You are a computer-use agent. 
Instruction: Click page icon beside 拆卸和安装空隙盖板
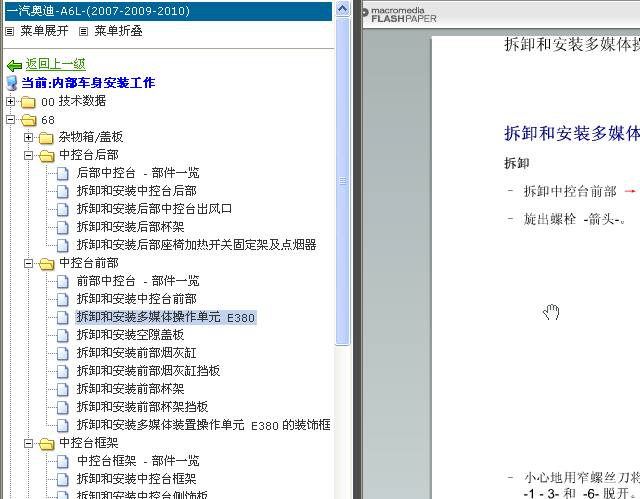tap(62, 335)
